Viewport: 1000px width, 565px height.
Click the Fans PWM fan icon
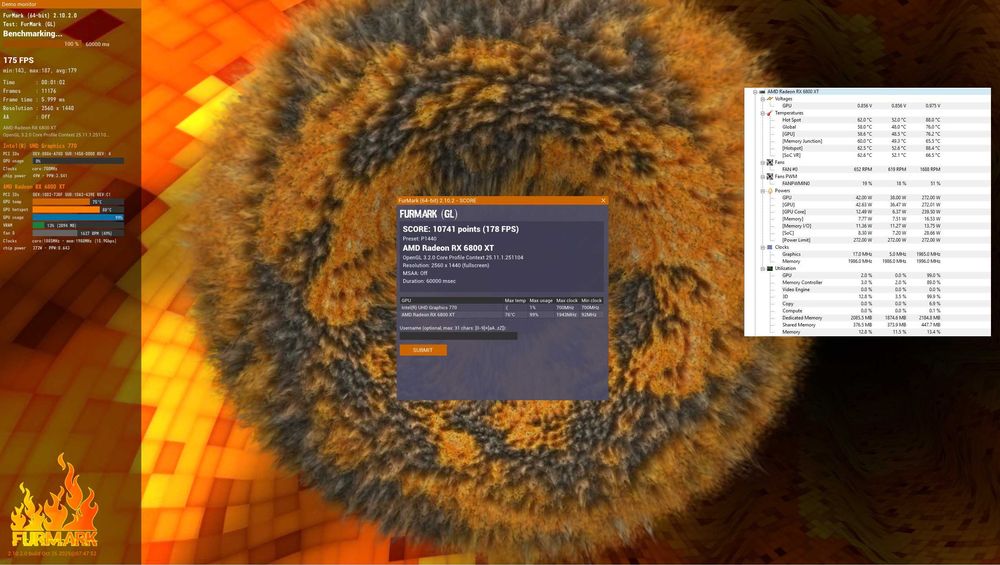[770, 177]
